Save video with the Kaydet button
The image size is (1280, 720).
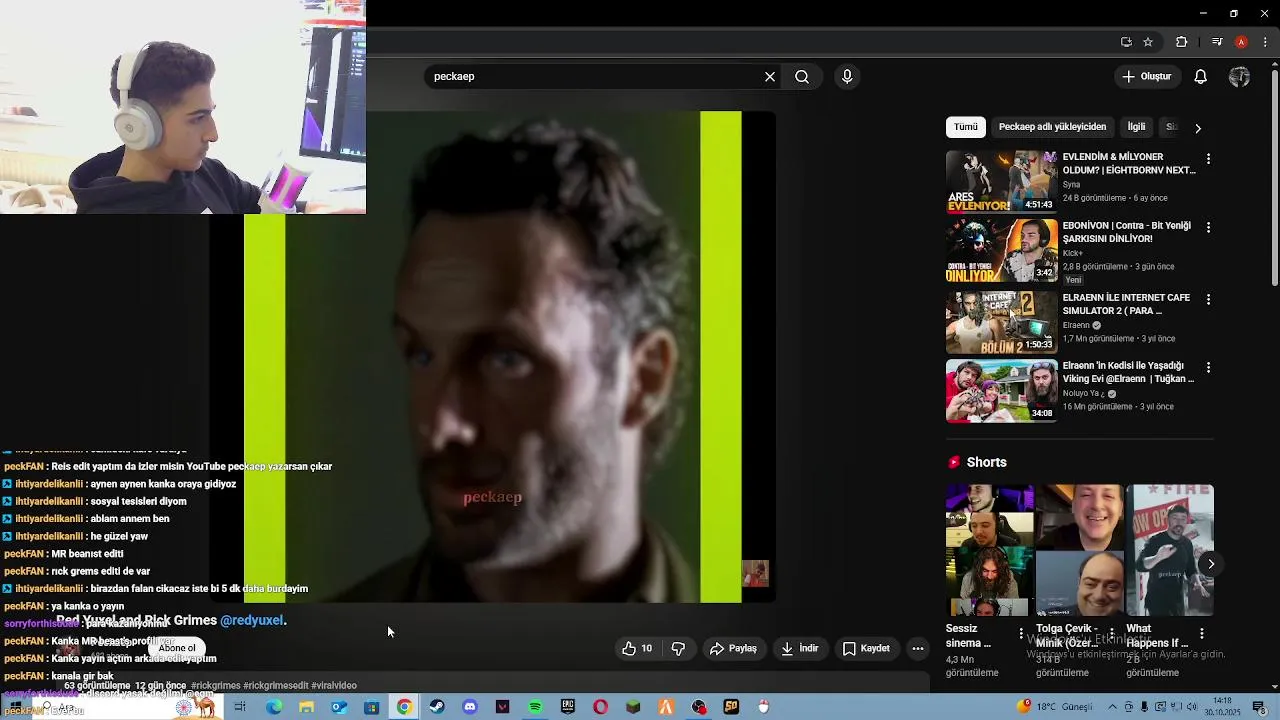click(866, 649)
